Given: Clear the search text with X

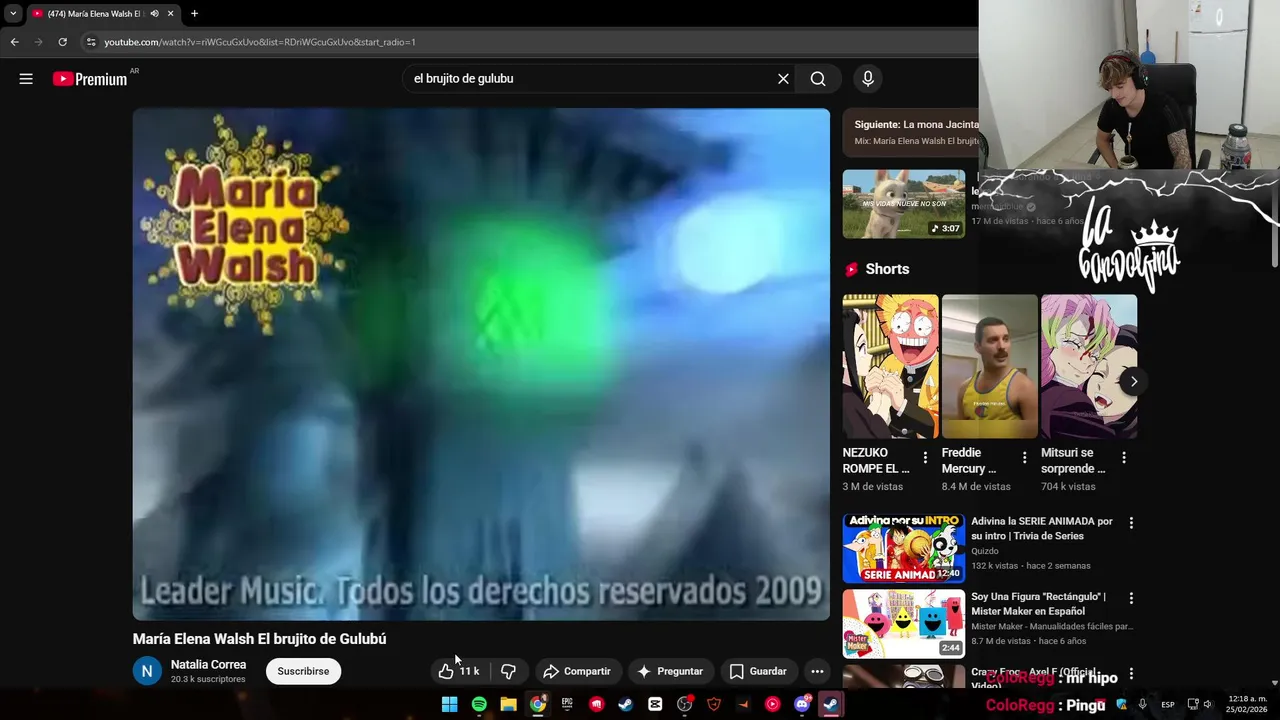Looking at the screenshot, I should pyautogui.click(x=783, y=79).
